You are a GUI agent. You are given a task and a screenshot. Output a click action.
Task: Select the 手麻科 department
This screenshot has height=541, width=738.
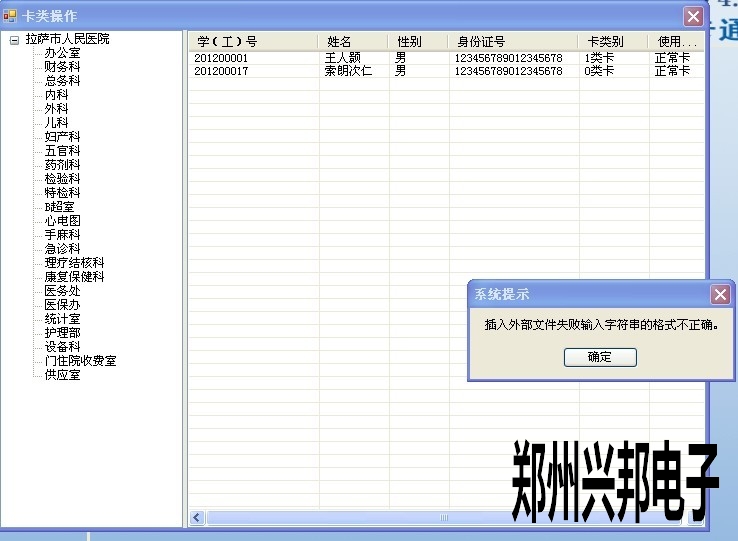click(63, 234)
